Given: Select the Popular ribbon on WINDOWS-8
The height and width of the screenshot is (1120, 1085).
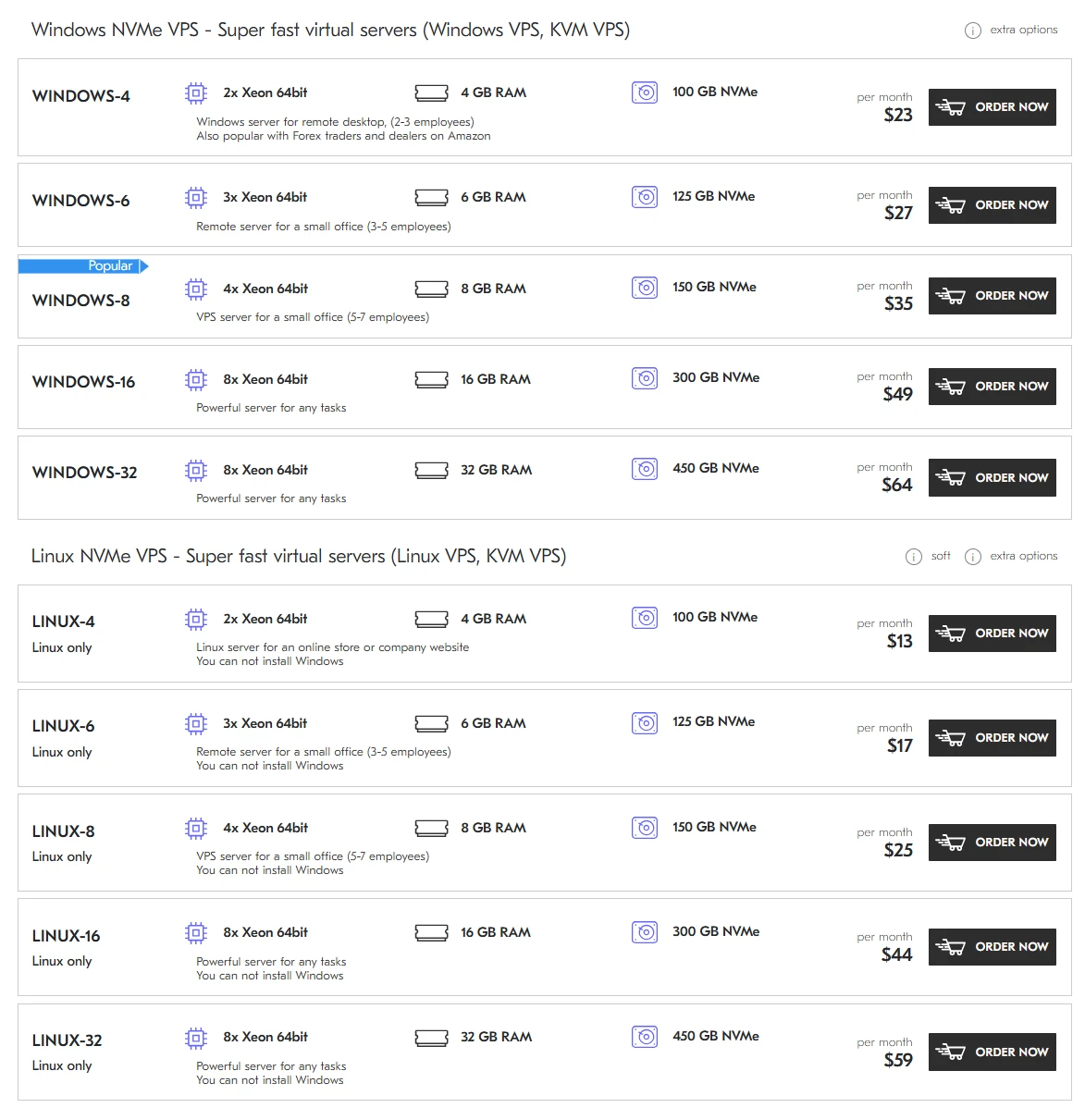Looking at the screenshot, I should [x=84, y=265].
